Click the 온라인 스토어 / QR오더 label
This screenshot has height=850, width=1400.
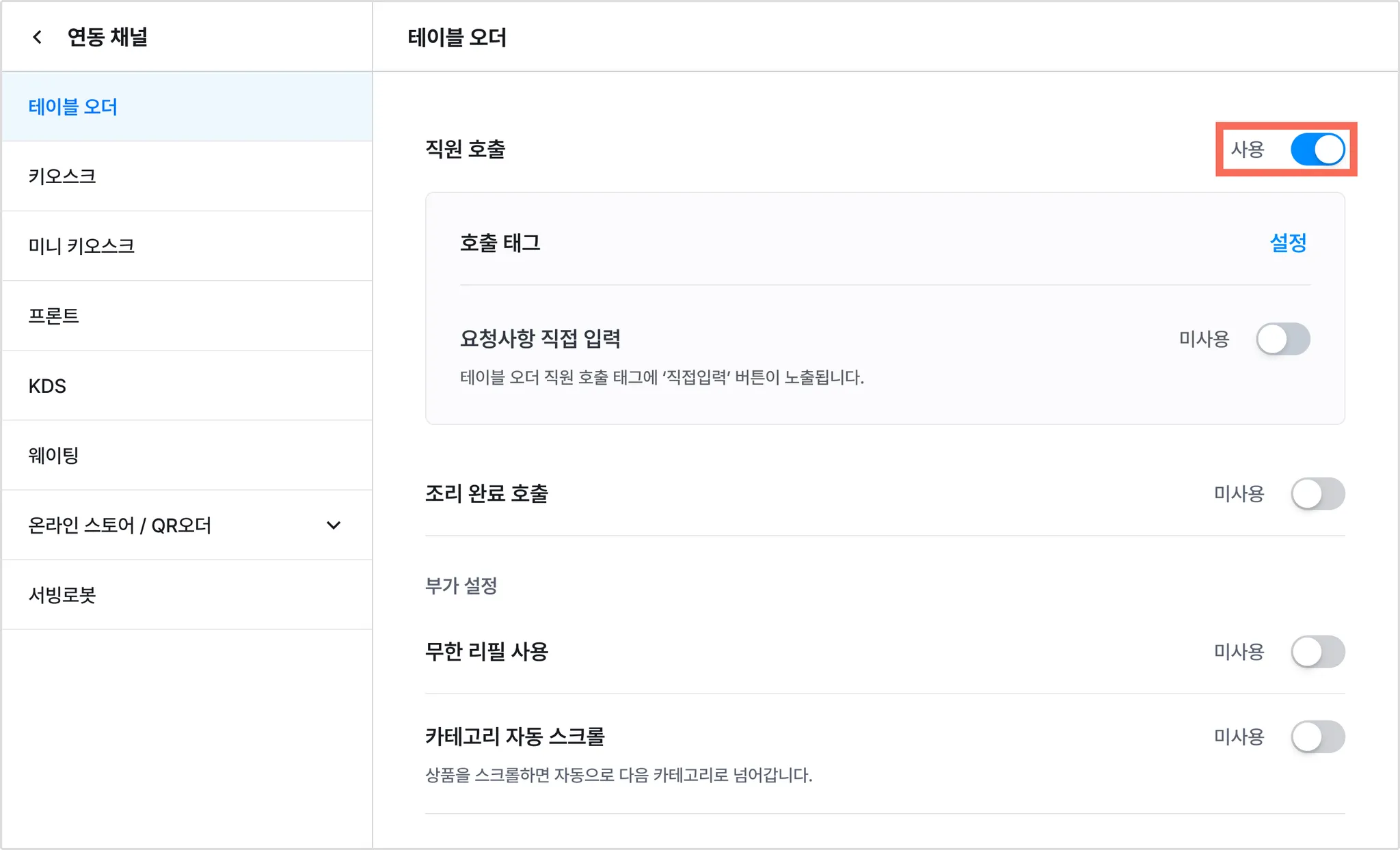click(120, 525)
